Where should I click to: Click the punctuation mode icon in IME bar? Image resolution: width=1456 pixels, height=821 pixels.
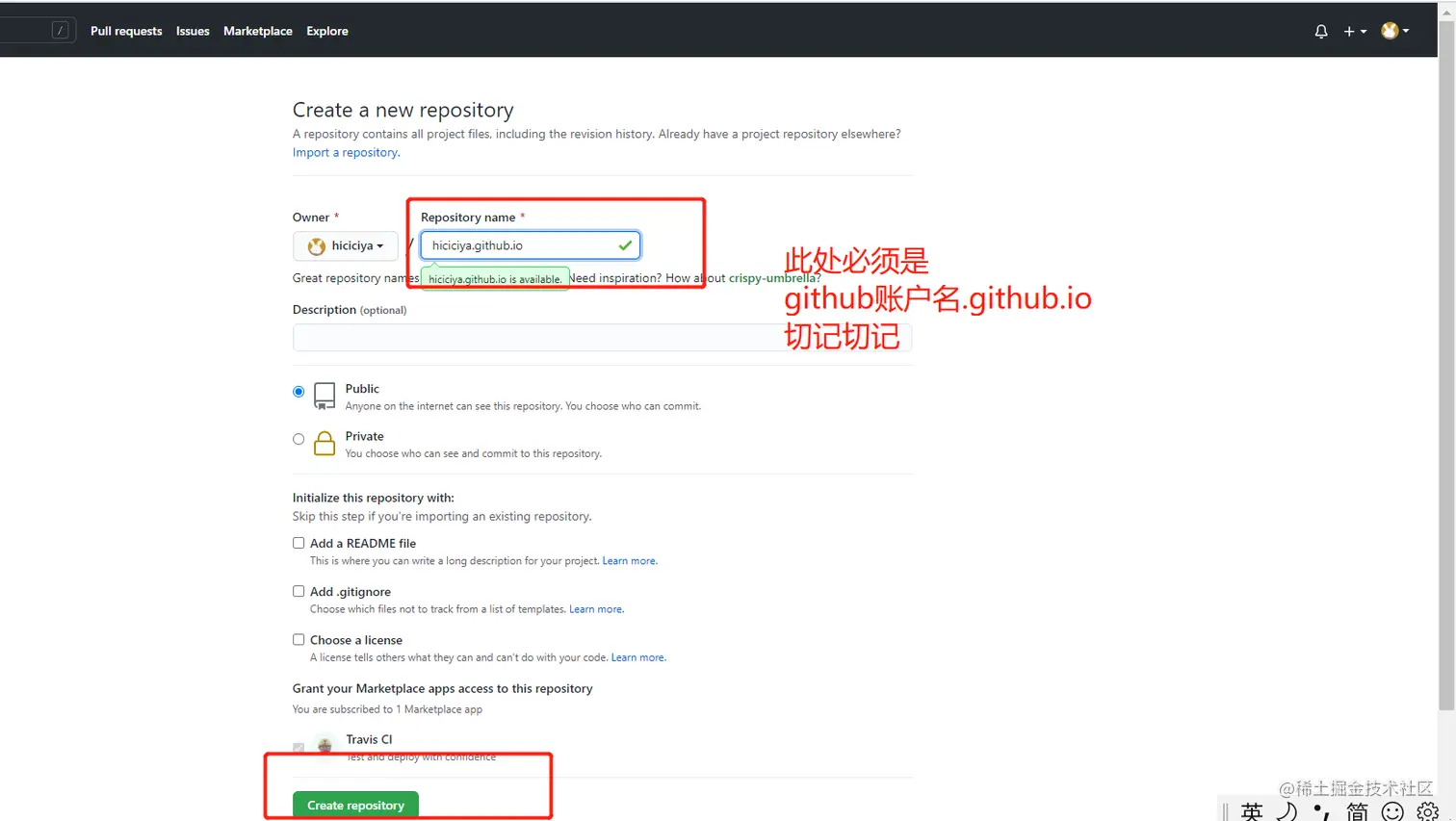[x=1321, y=812]
